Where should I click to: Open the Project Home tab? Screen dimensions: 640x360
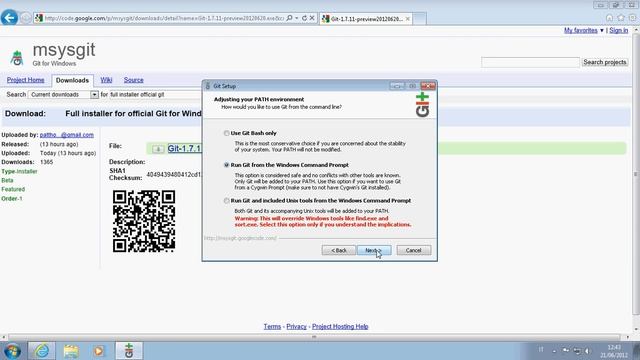(25, 80)
